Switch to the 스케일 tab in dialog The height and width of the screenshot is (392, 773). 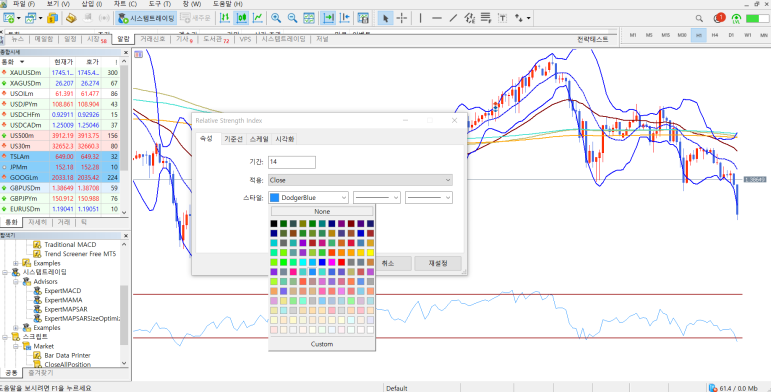point(259,139)
